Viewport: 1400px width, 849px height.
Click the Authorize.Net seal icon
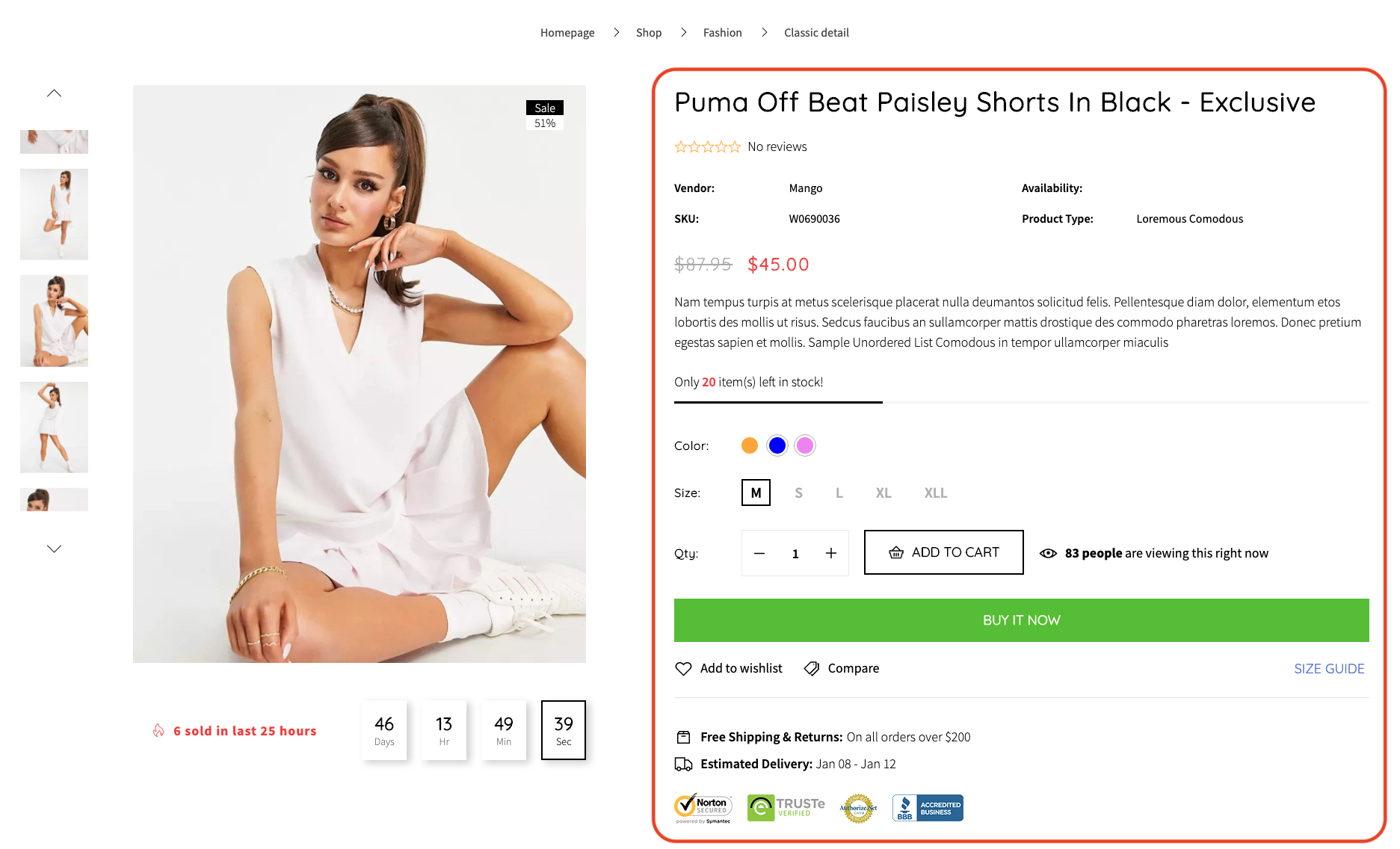click(x=858, y=808)
